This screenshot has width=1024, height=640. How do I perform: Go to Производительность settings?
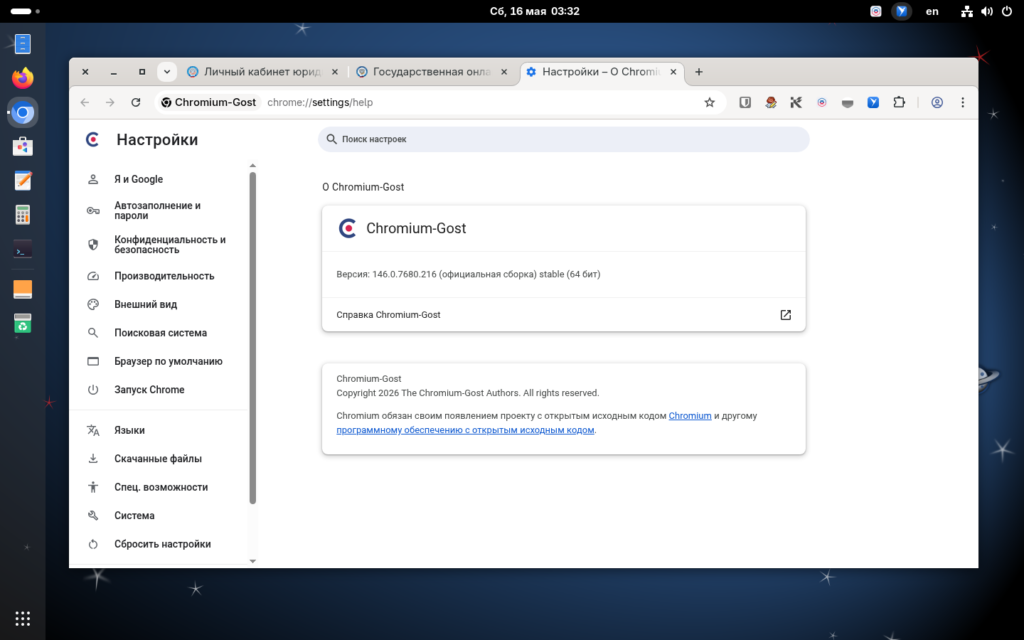pyautogui.click(x=160, y=276)
